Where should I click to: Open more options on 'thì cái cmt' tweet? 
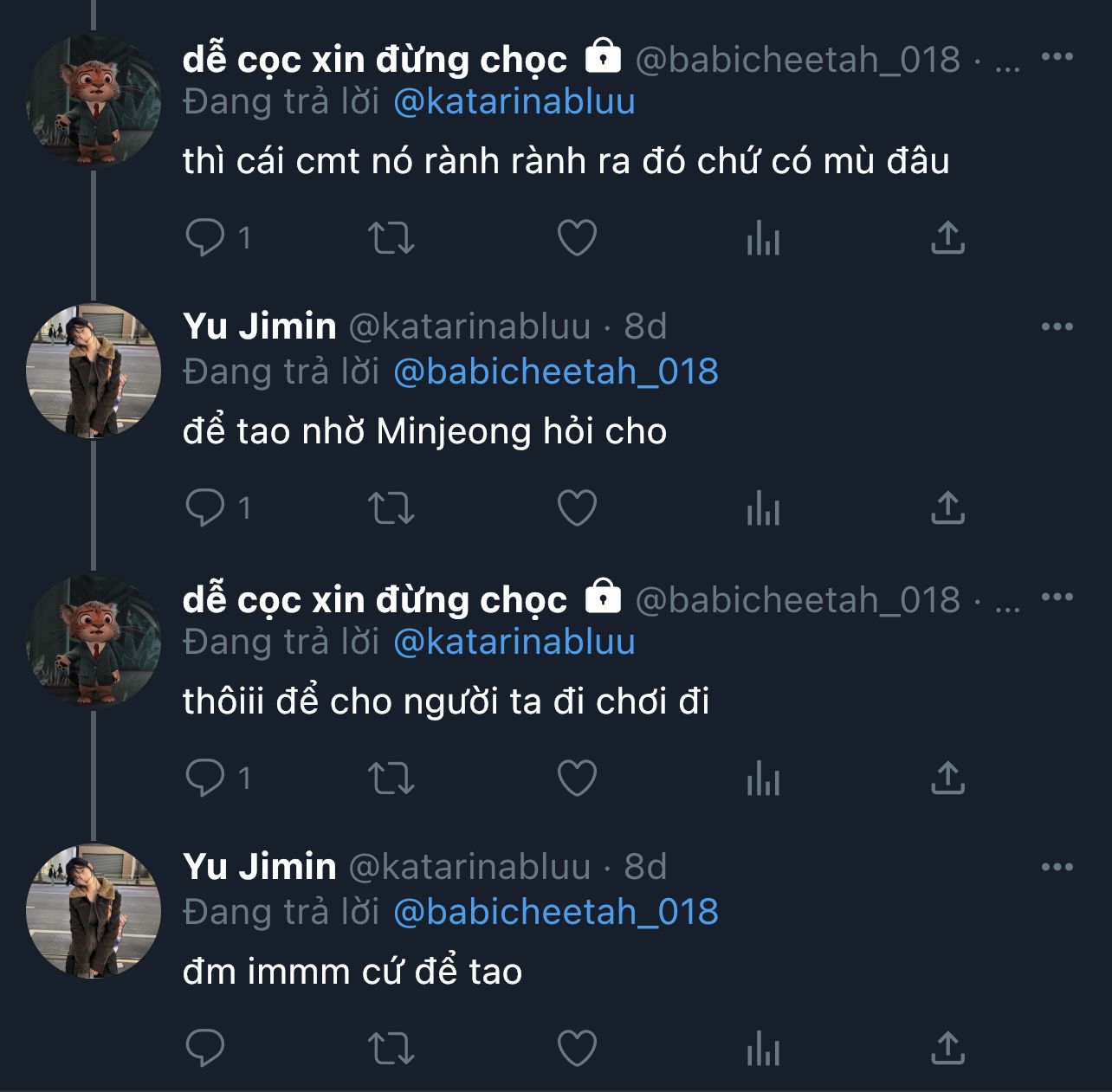[1057, 57]
